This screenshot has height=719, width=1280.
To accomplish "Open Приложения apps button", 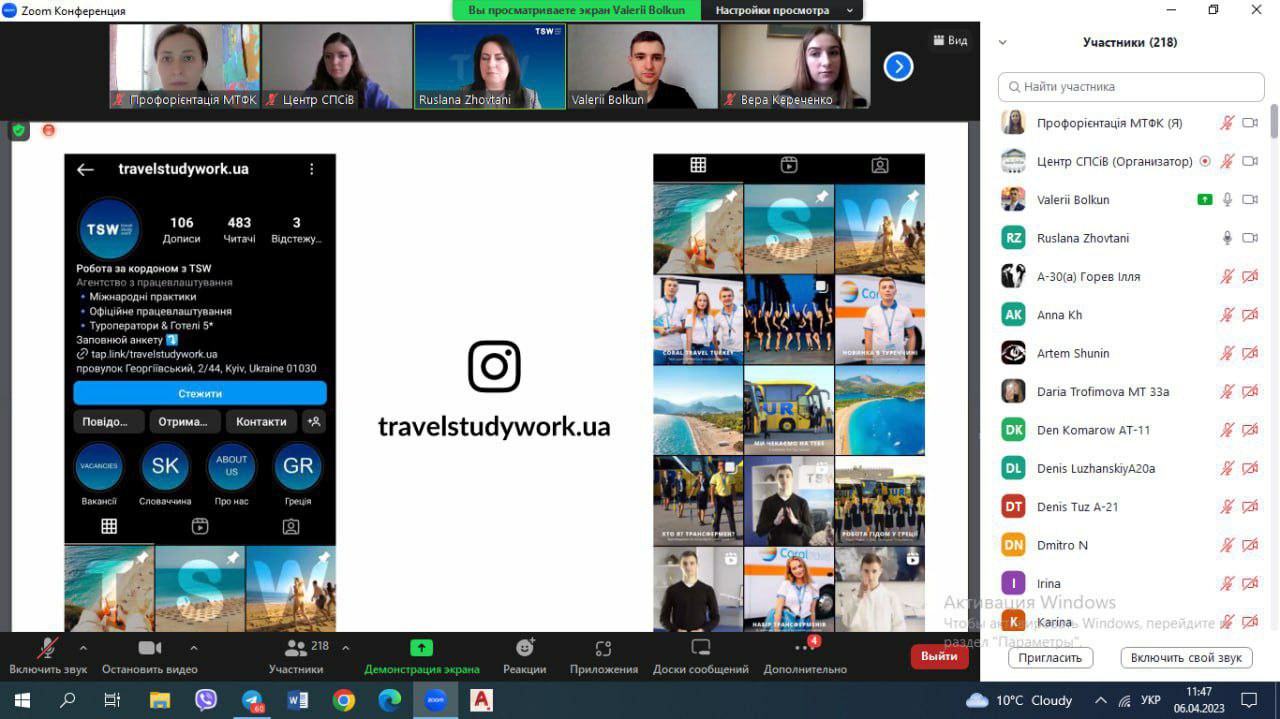I will coord(603,656).
